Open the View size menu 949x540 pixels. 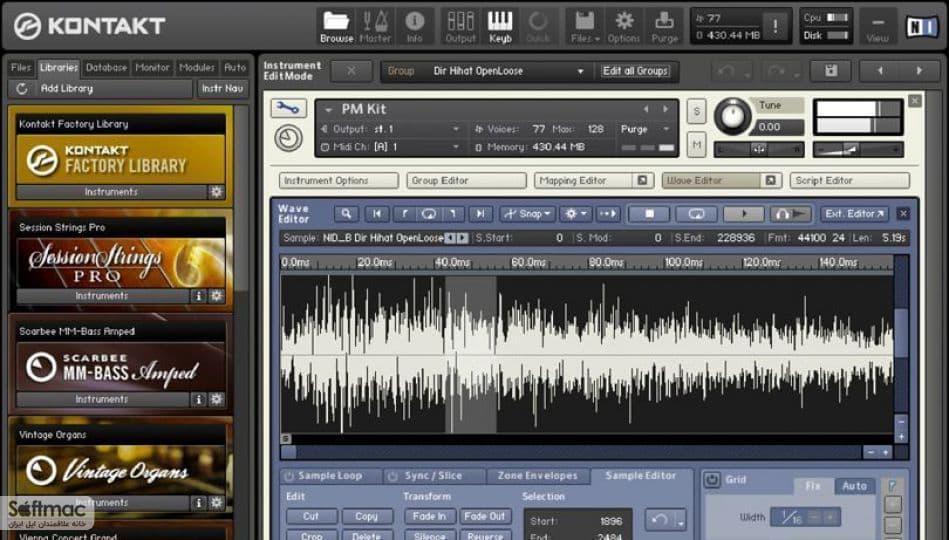pyautogui.click(x=877, y=27)
